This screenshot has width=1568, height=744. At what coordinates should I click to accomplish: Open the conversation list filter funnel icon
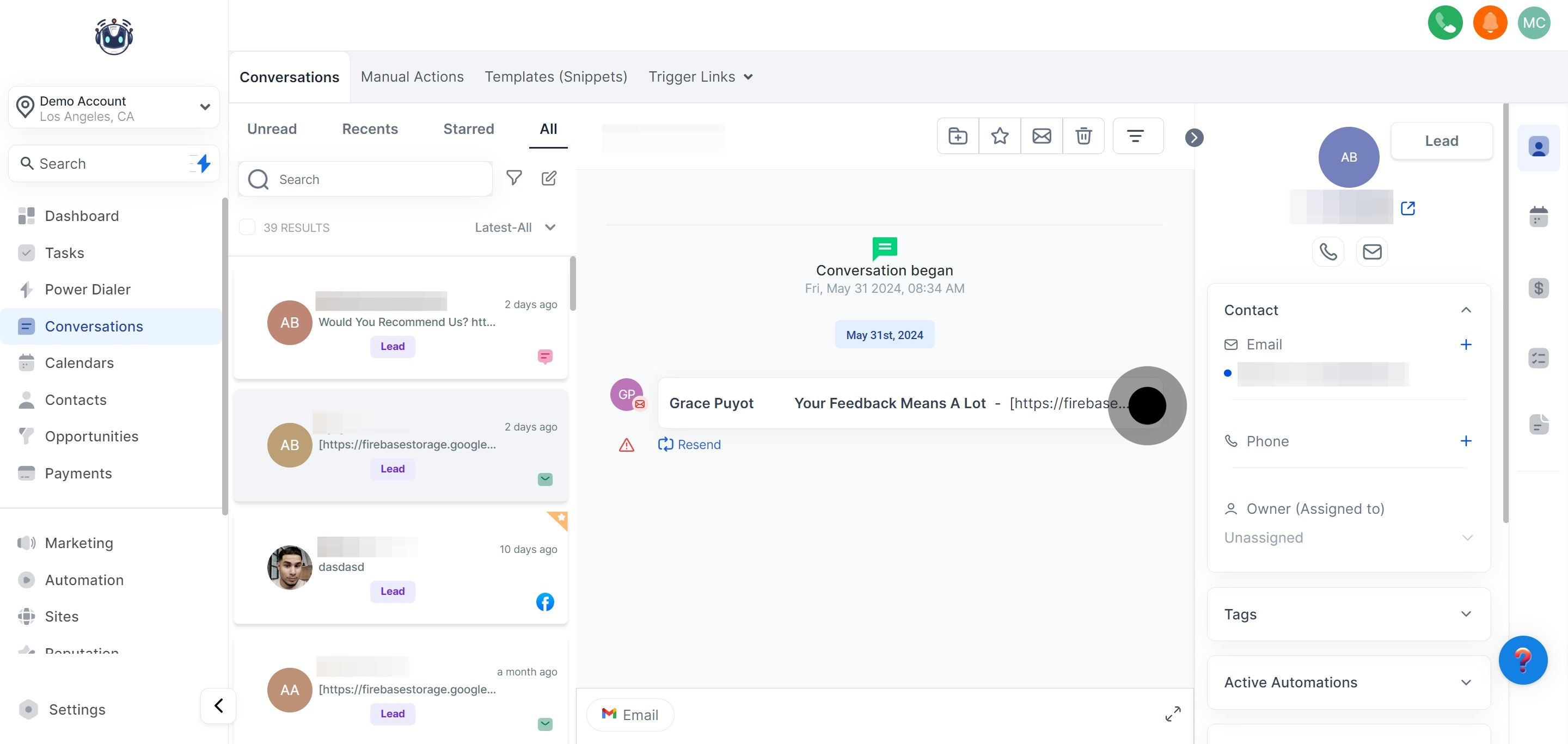pos(514,177)
